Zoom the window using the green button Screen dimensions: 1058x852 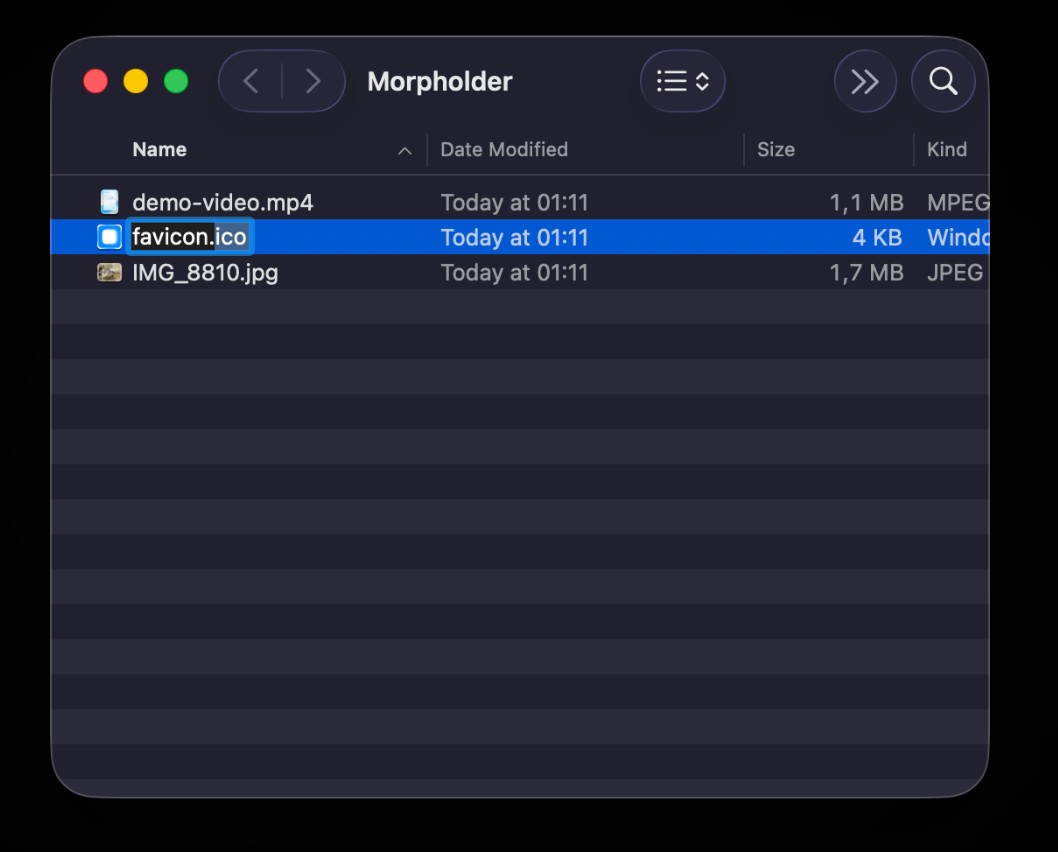[x=176, y=81]
